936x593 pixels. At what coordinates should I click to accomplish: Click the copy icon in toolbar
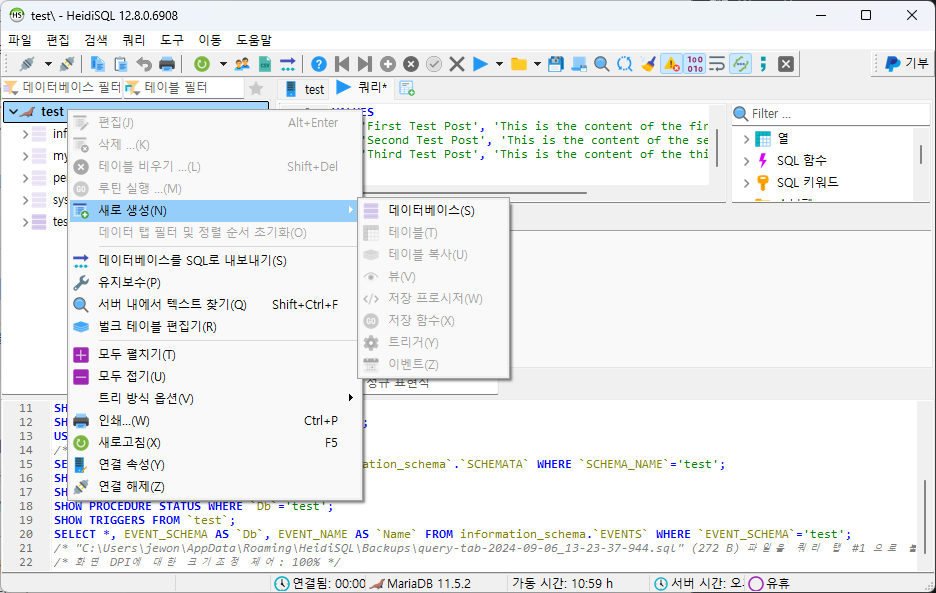coord(97,64)
